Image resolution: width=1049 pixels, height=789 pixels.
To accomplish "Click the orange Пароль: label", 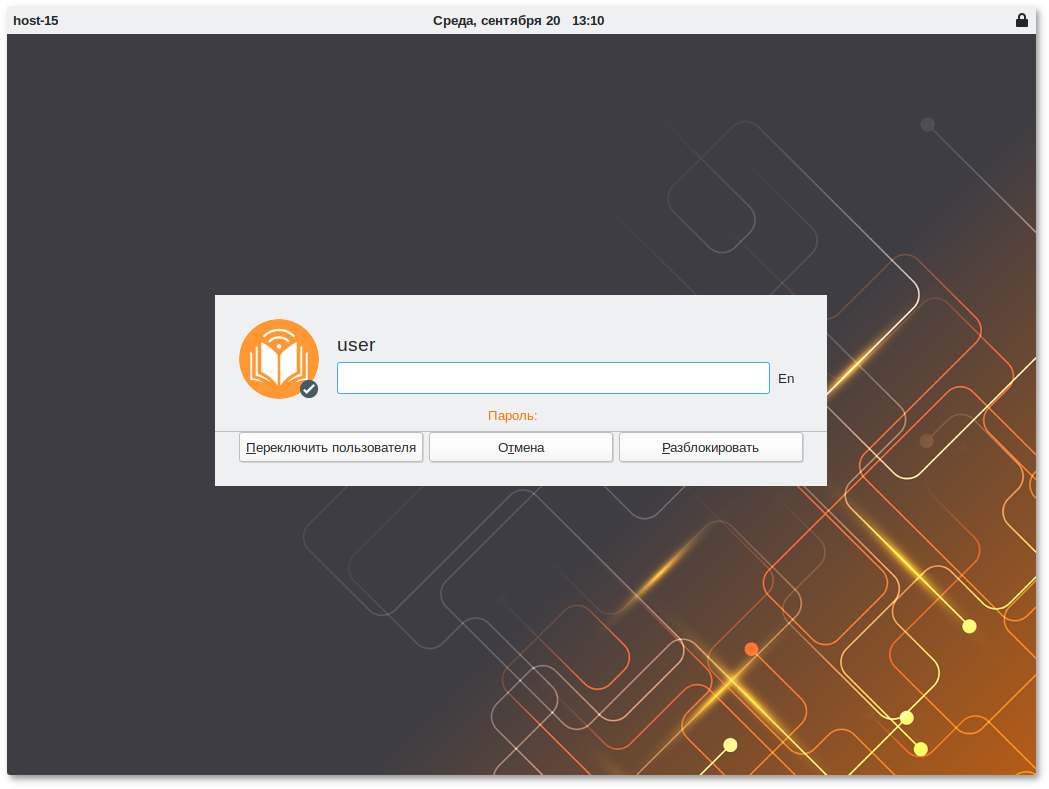I will (512, 415).
